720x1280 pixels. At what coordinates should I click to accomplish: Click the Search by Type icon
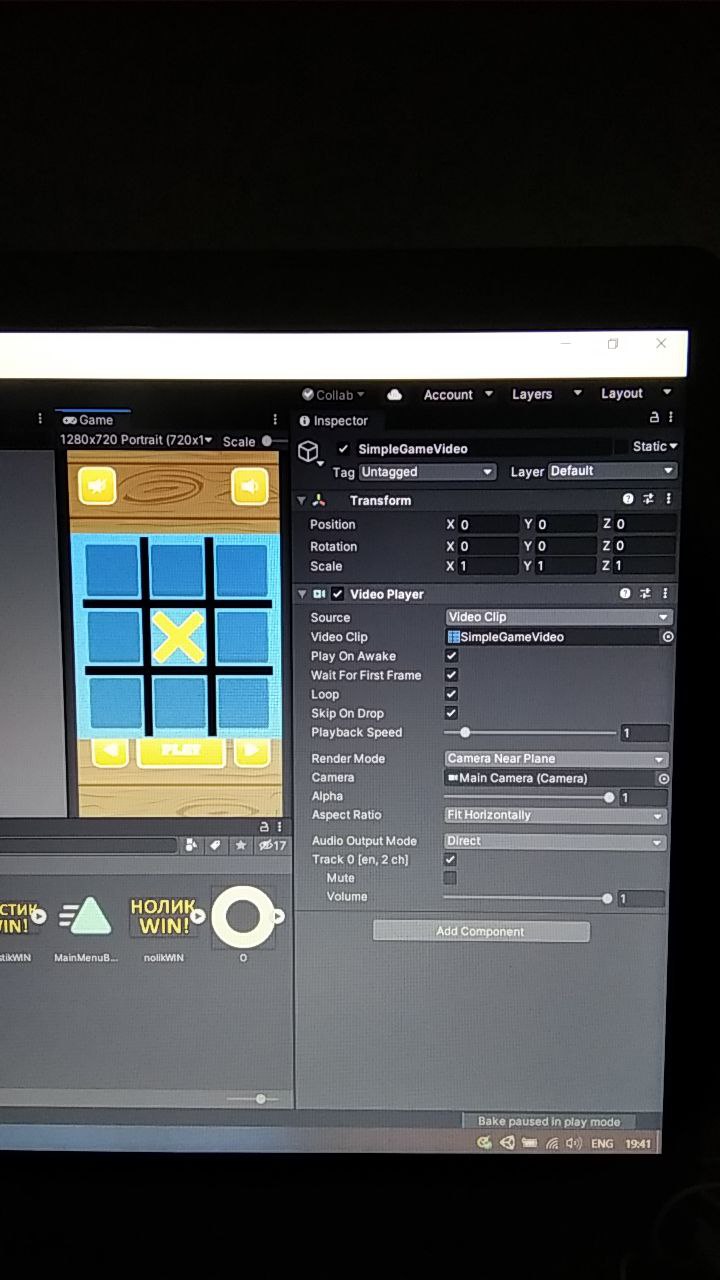point(192,845)
